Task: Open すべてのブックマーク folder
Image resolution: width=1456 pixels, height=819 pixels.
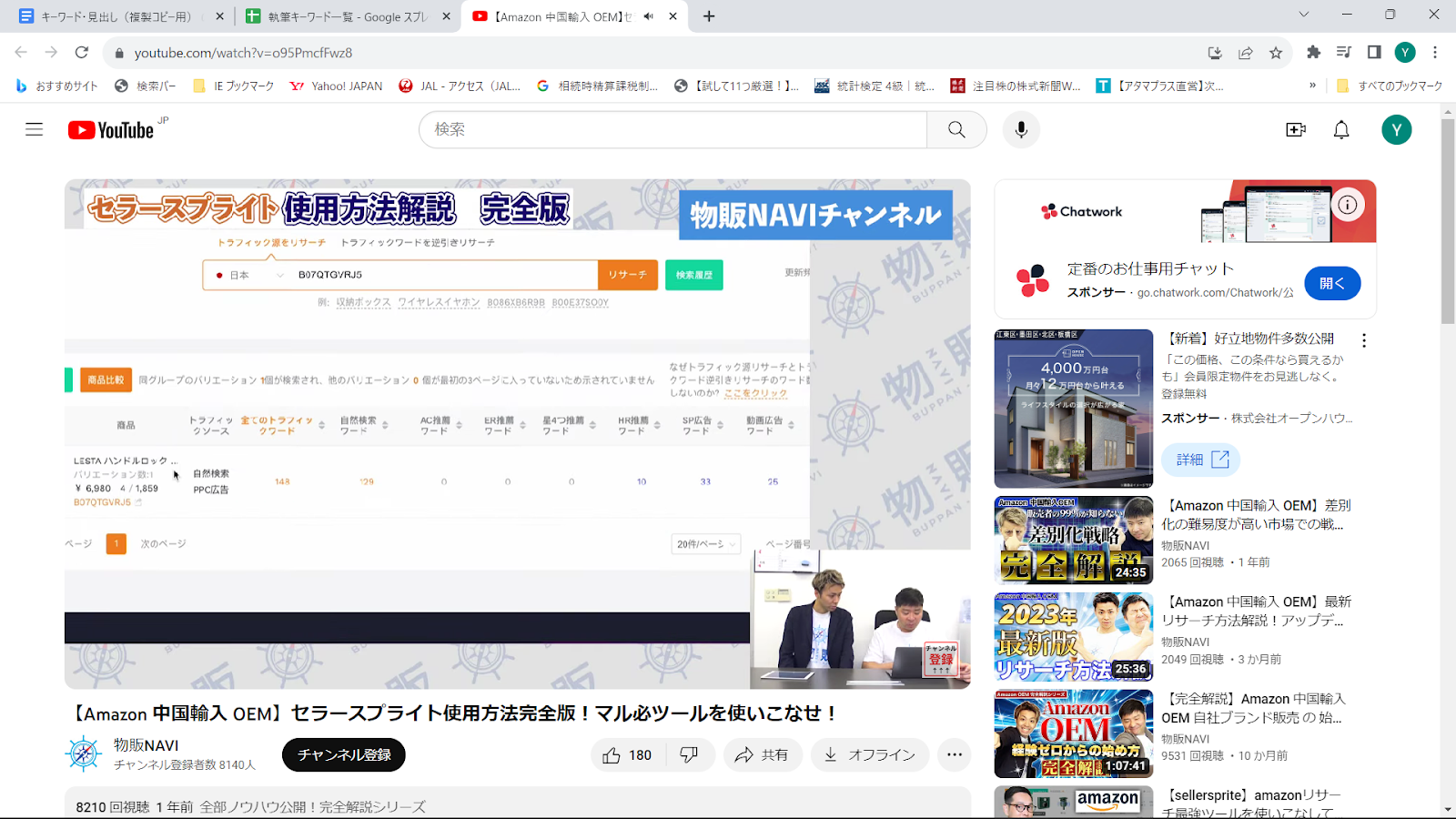Action: [x=1390, y=86]
